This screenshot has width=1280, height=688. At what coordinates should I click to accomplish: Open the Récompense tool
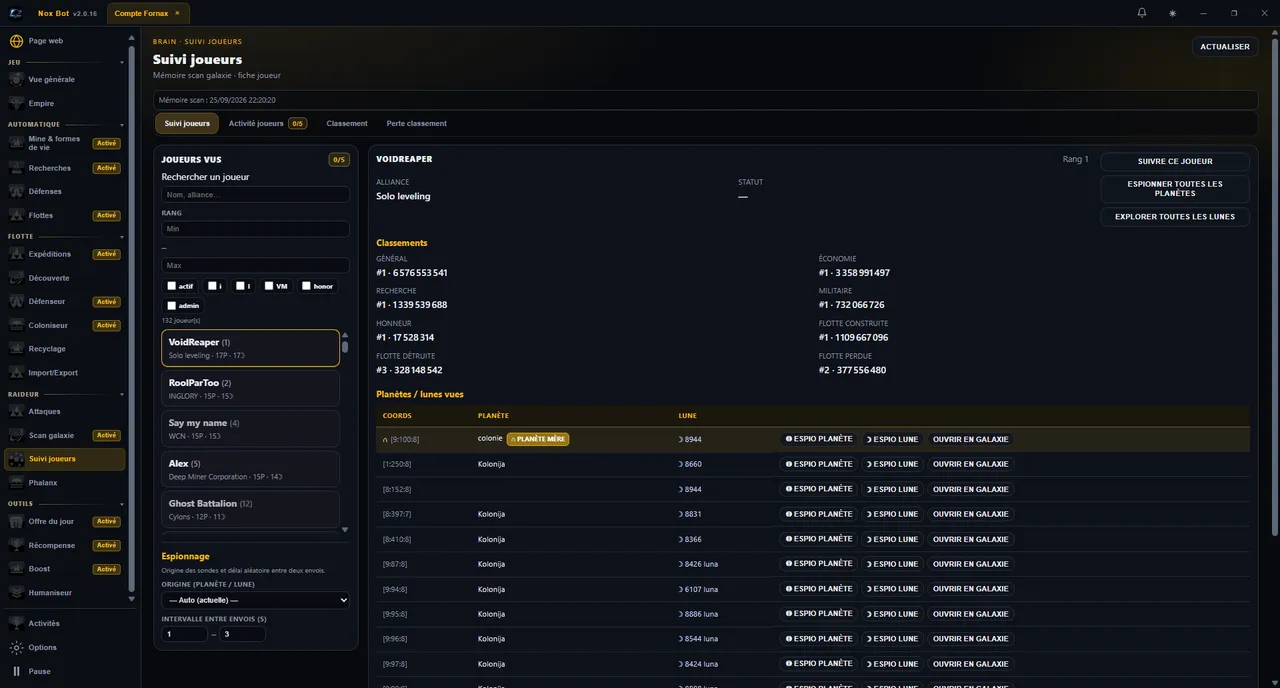point(65,545)
